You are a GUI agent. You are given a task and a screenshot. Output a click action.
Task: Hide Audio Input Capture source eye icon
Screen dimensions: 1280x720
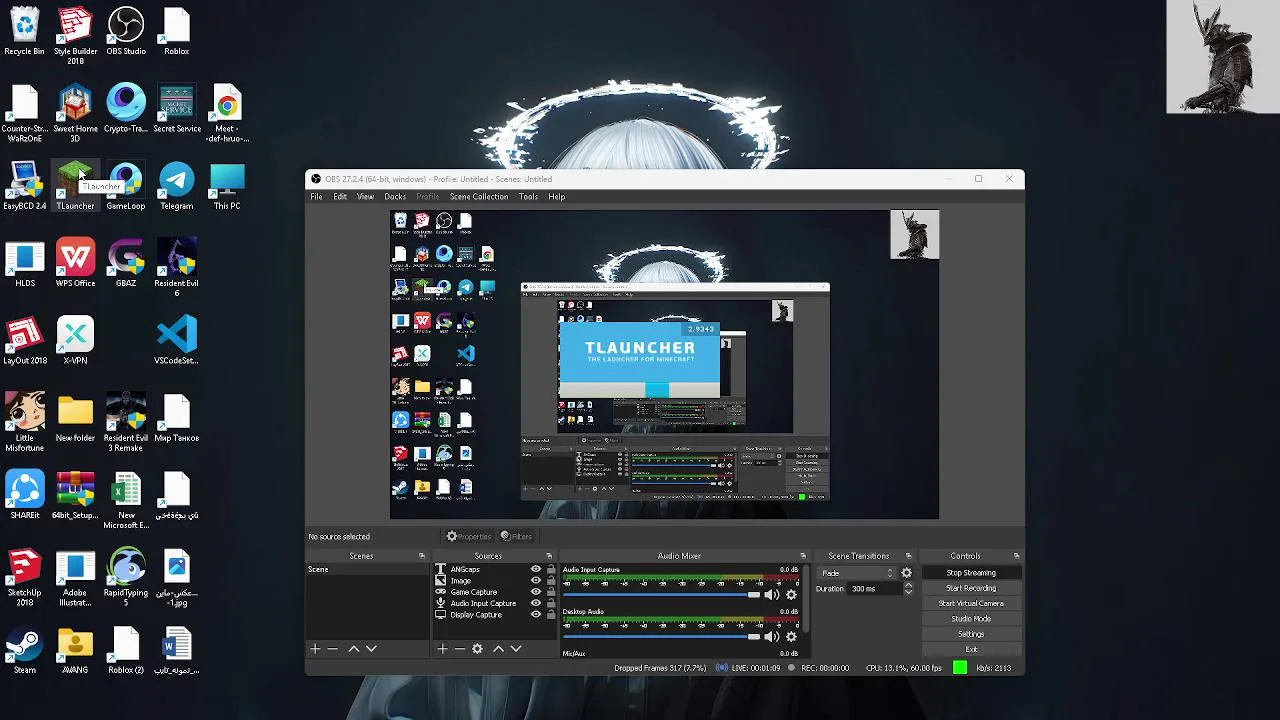point(535,604)
